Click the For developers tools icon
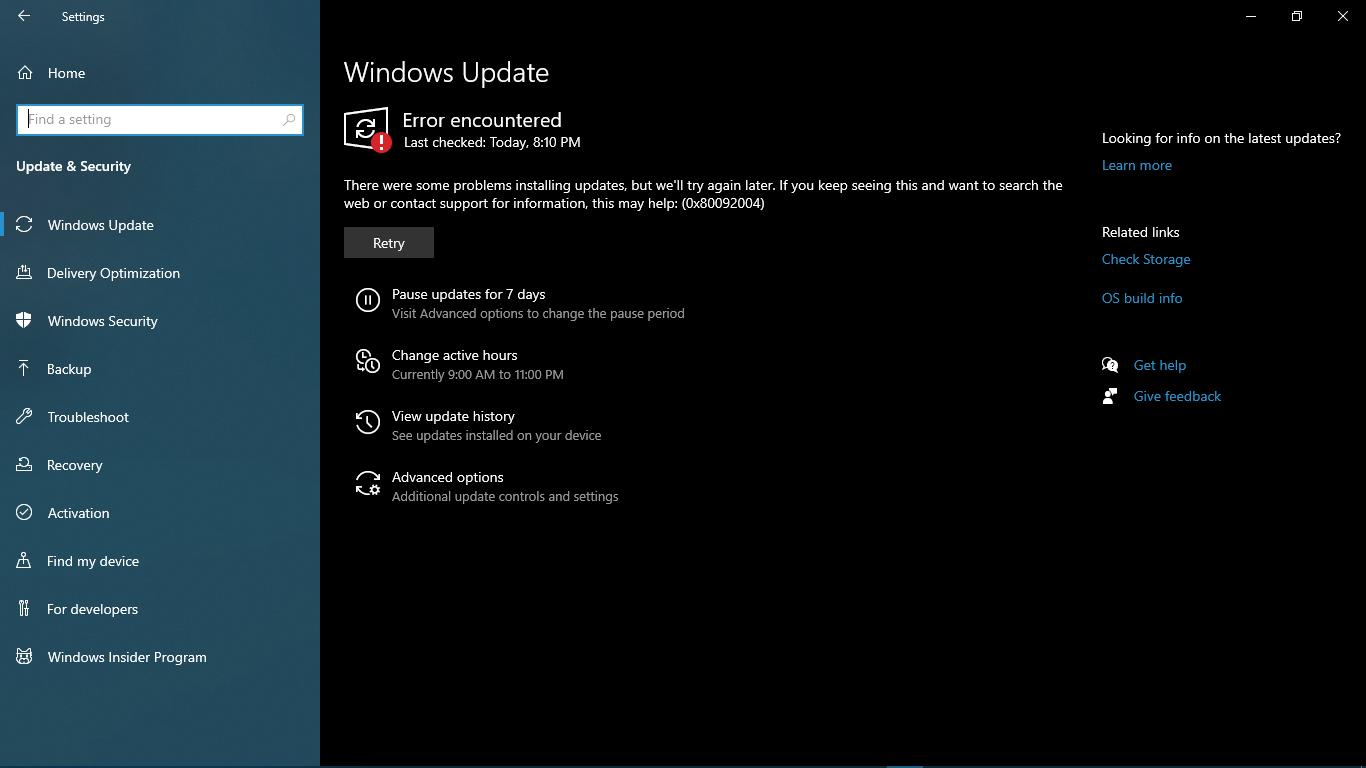 pyautogui.click(x=25, y=609)
